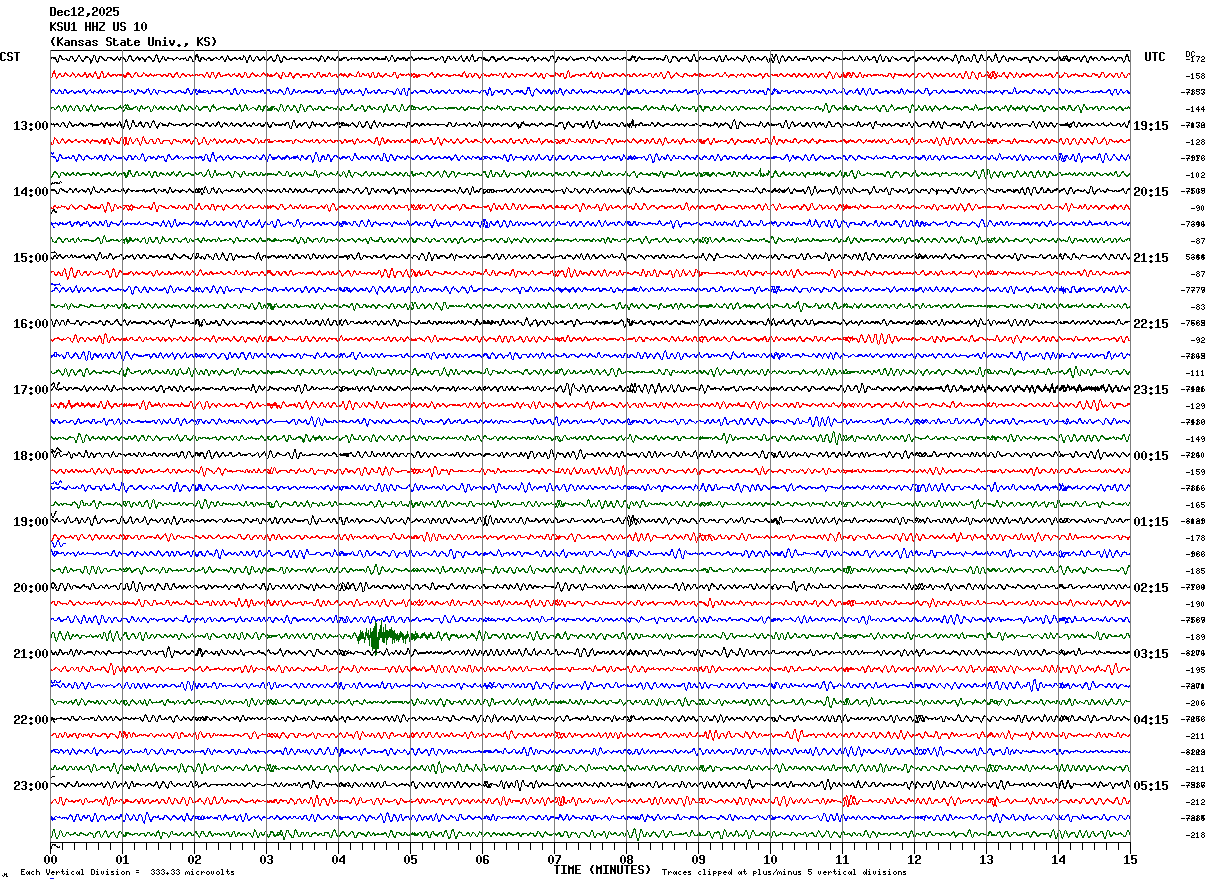Select the 19:00 CST row label
The width and height of the screenshot is (1210, 886).
tap(31, 522)
